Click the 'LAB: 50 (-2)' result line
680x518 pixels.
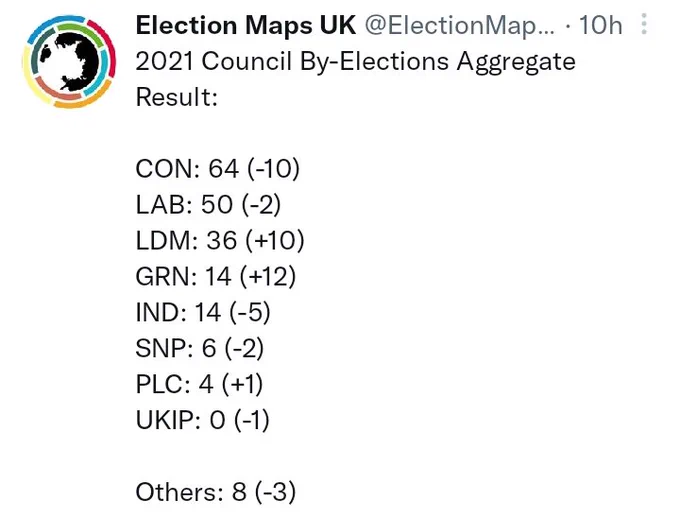[x=208, y=204]
